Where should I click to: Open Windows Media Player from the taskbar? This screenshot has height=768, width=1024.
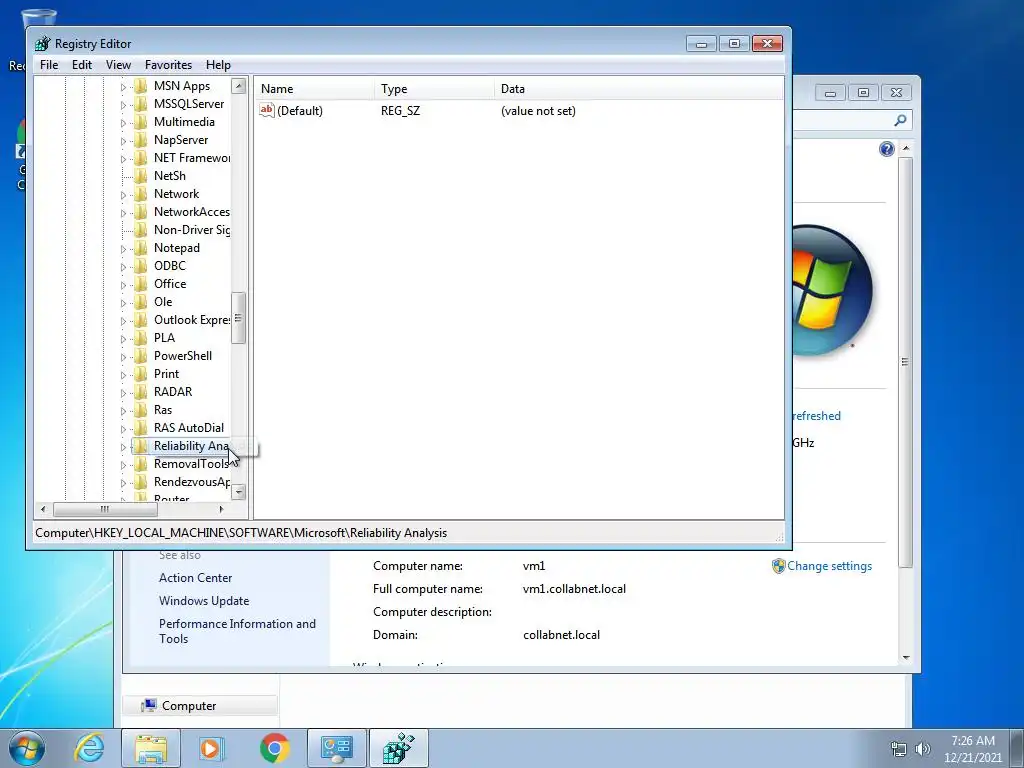pos(211,748)
